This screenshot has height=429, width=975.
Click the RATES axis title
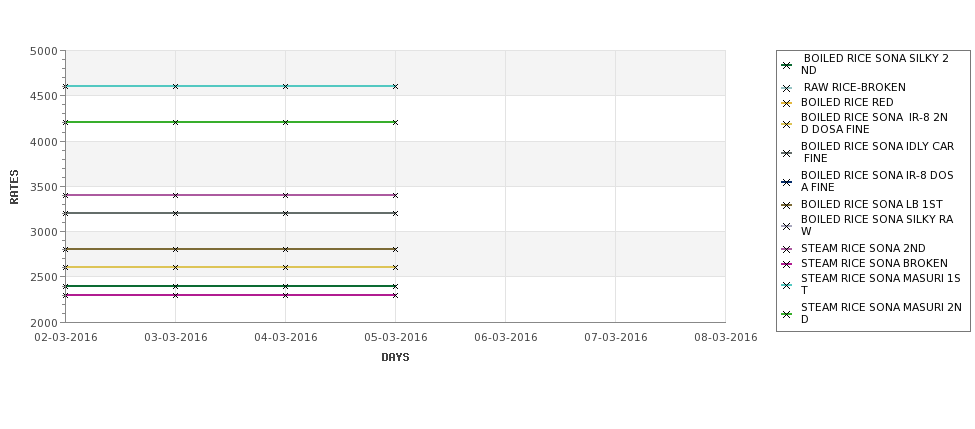(14, 187)
